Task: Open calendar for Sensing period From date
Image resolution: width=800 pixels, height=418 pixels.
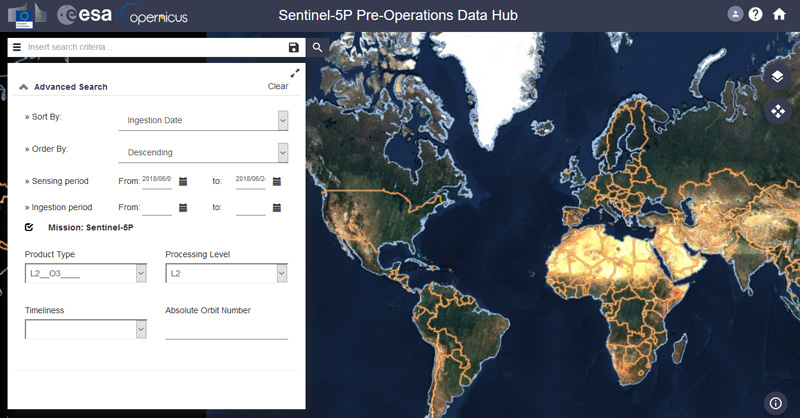Action: pyautogui.click(x=183, y=181)
